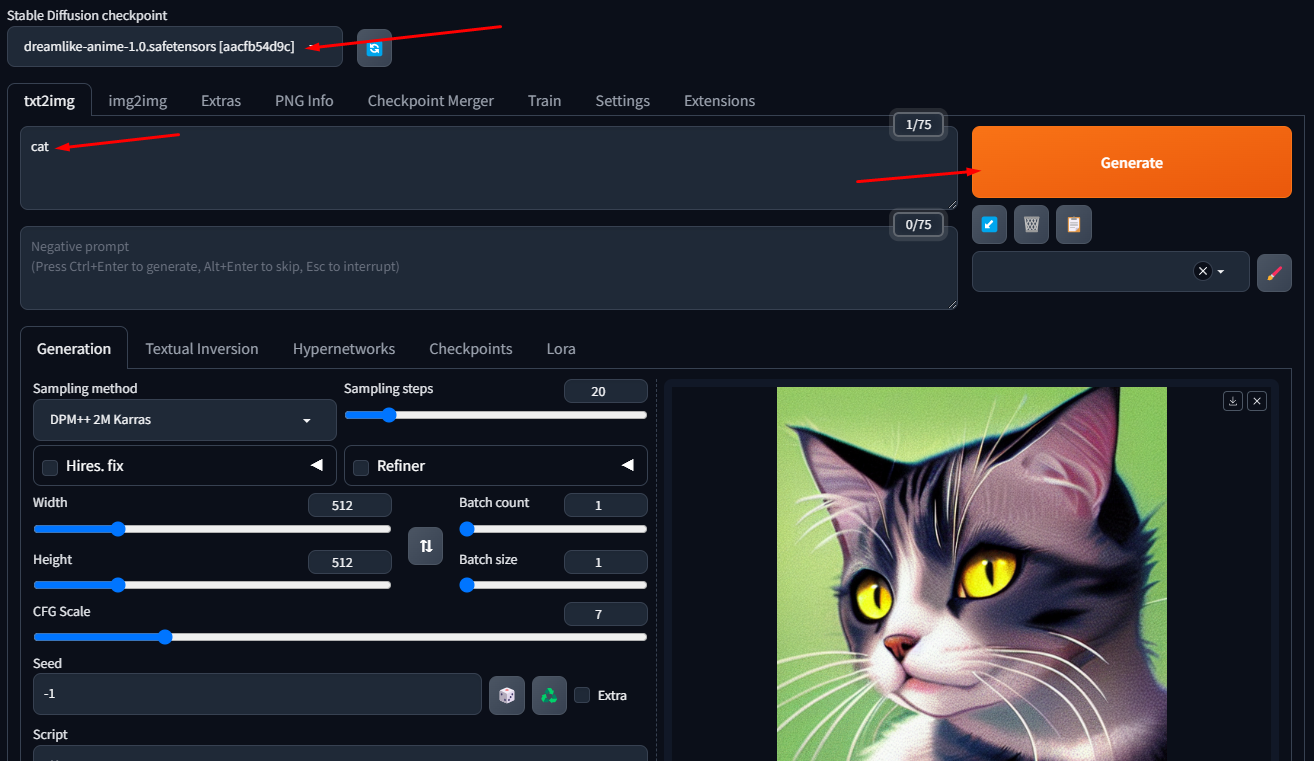This screenshot has width=1314, height=761.
Task: Expand the Hires. fix section triangle
Action: click(x=316, y=466)
